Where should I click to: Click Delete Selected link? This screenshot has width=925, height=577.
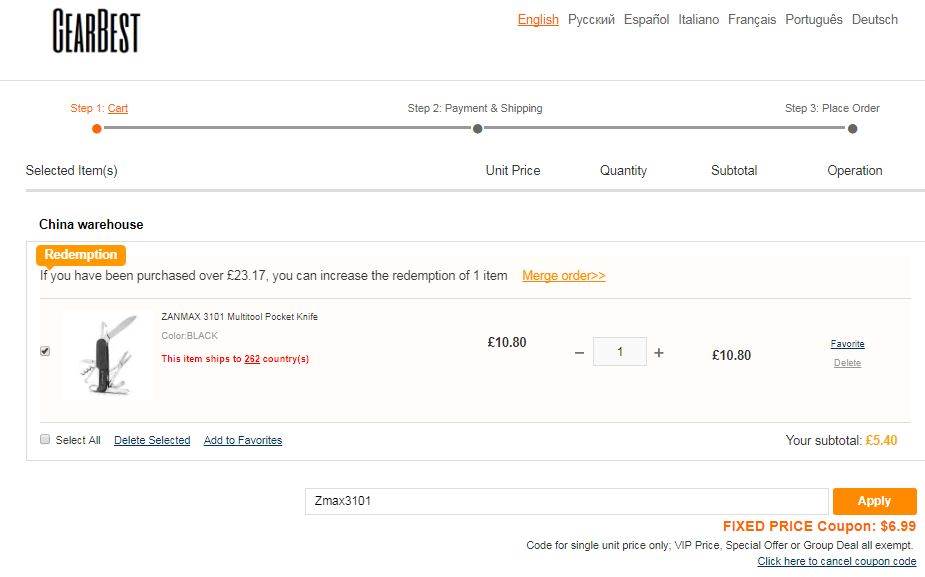click(x=152, y=440)
